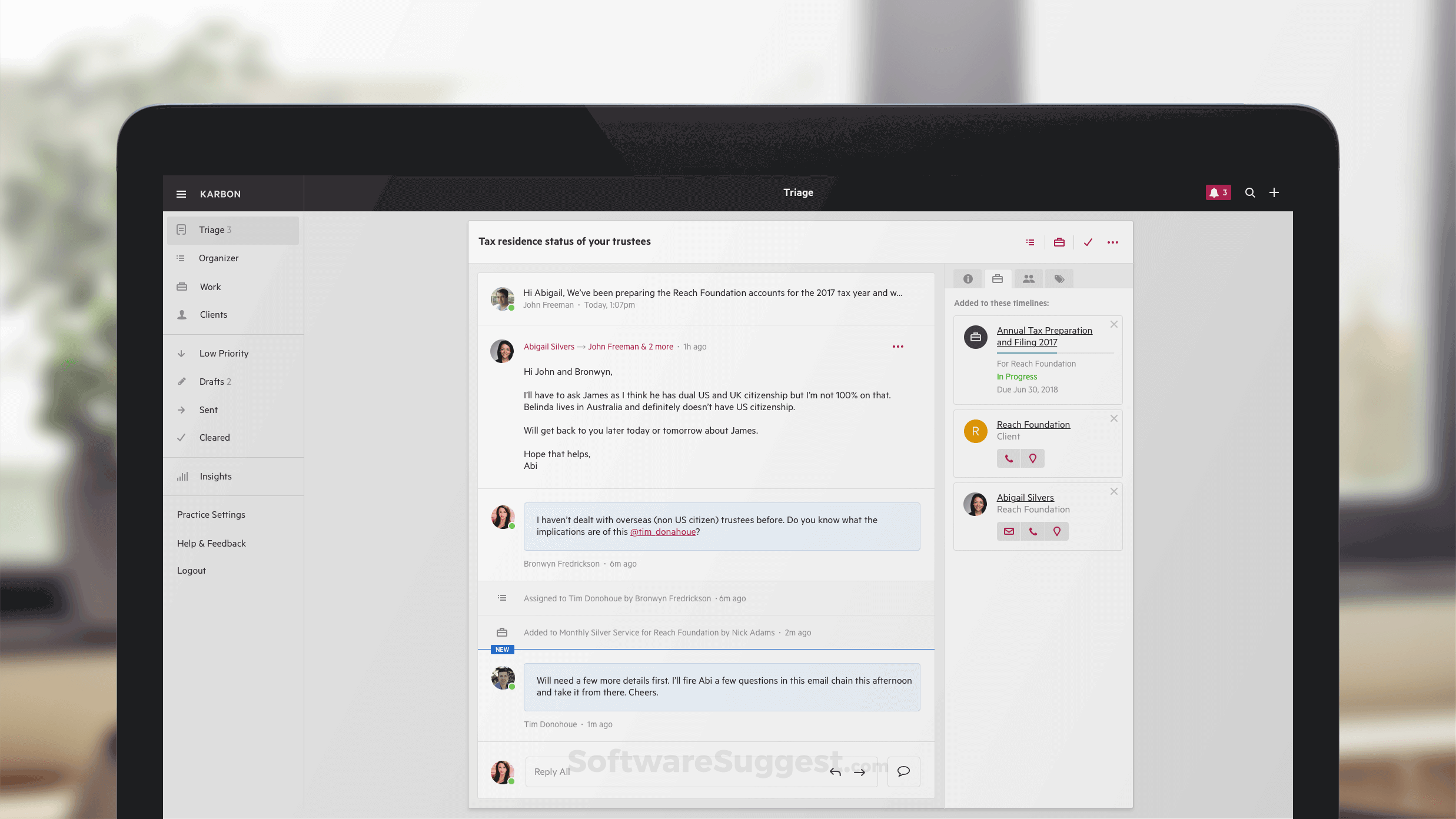Image resolution: width=1456 pixels, height=819 pixels.
Task: Mark Low Priority in the sidebar
Action: [224, 353]
